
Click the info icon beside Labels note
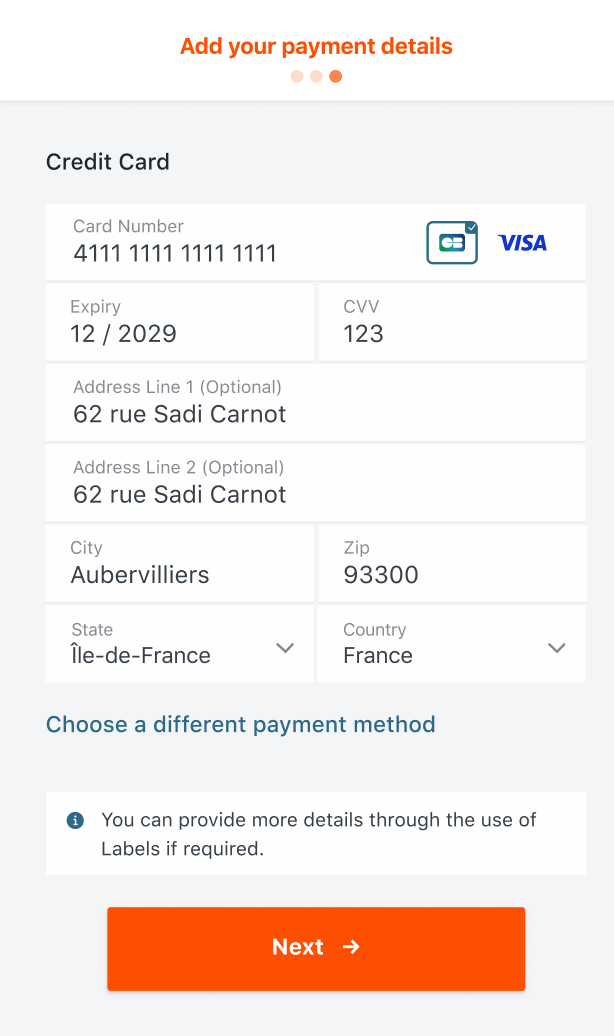[x=75, y=820]
